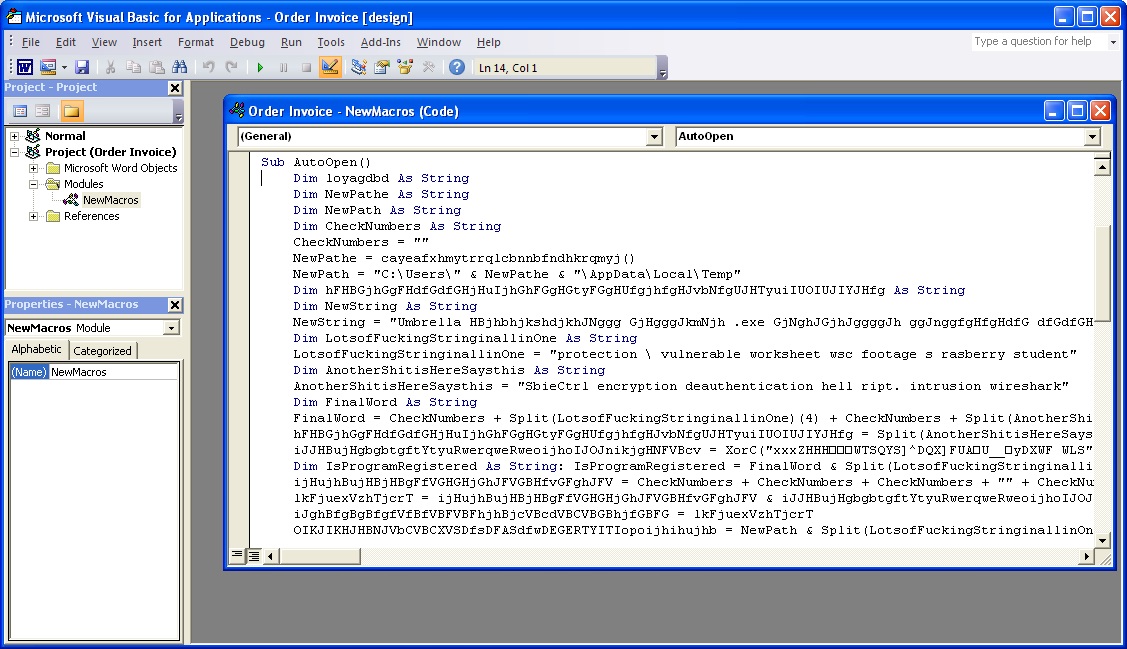Click the Break pause icon
The height and width of the screenshot is (649, 1127).
click(283, 68)
